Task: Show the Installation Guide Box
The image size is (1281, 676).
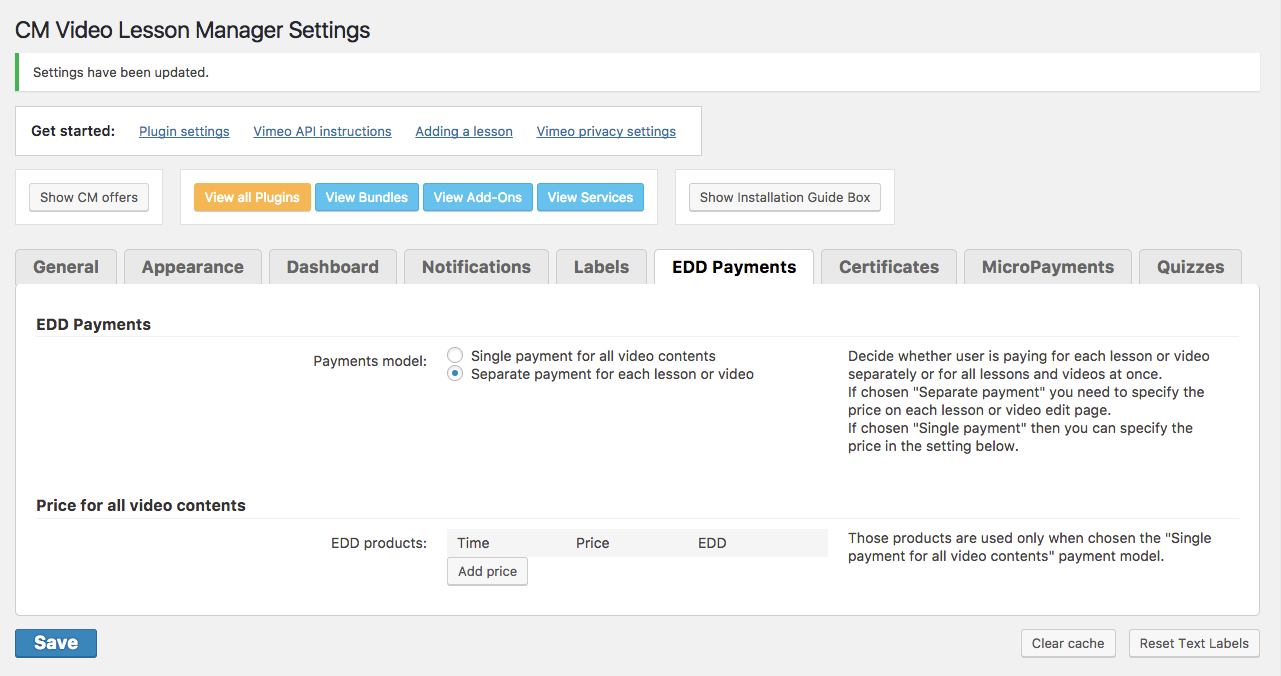Action: [x=784, y=197]
